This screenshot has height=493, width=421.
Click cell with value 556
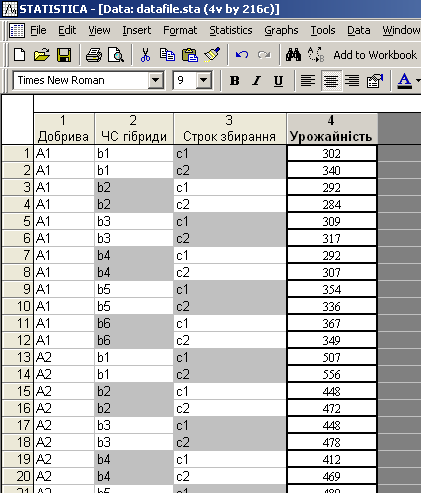pos(332,375)
